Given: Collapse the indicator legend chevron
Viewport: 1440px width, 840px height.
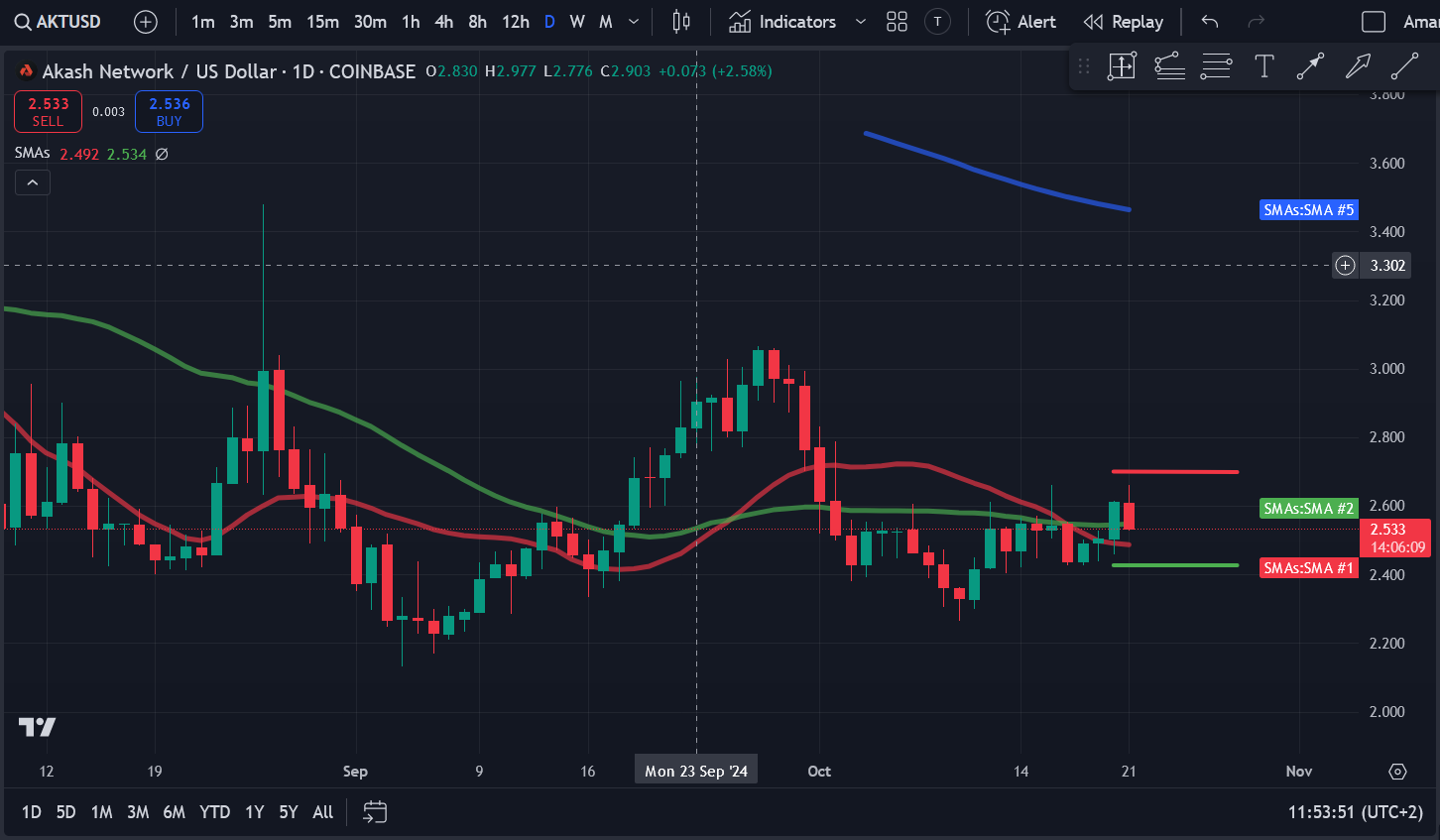Looking at the screenshot, I should [x=33, y=182].
